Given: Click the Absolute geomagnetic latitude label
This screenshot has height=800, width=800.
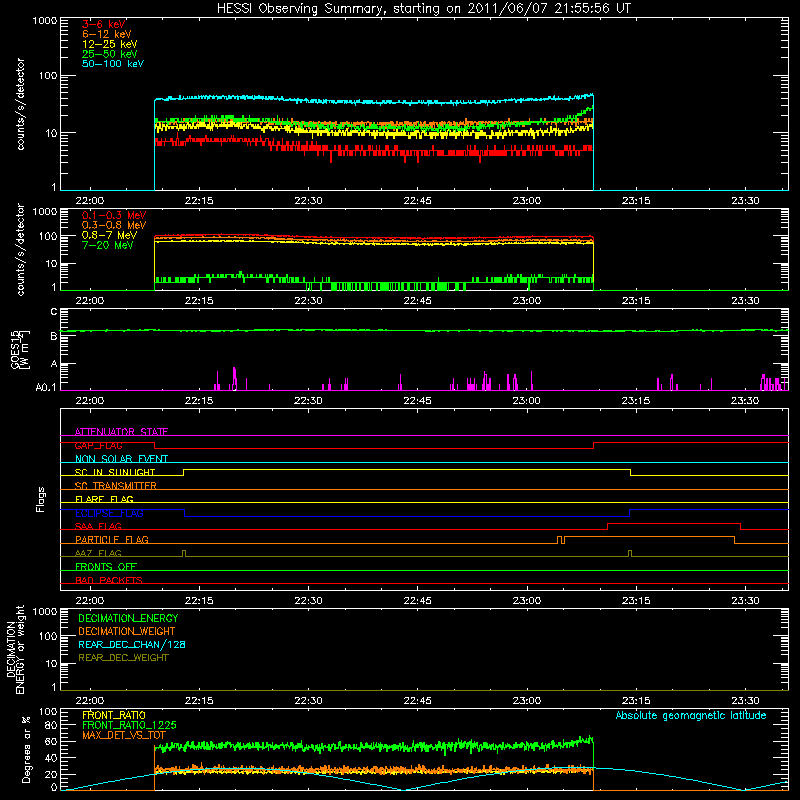Looking at the screenshot, I should (x=691, y=715).
